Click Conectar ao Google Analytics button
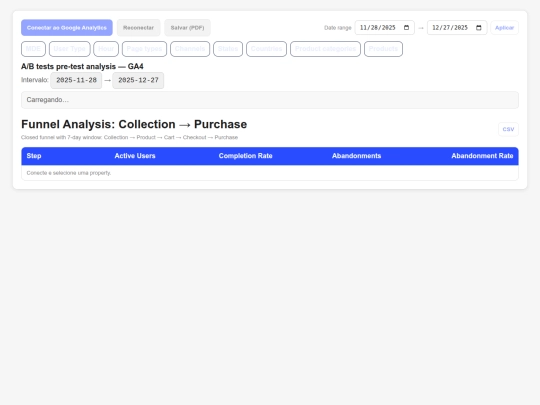This screenshot has width=540, height=405. click(x=67, y=28)
